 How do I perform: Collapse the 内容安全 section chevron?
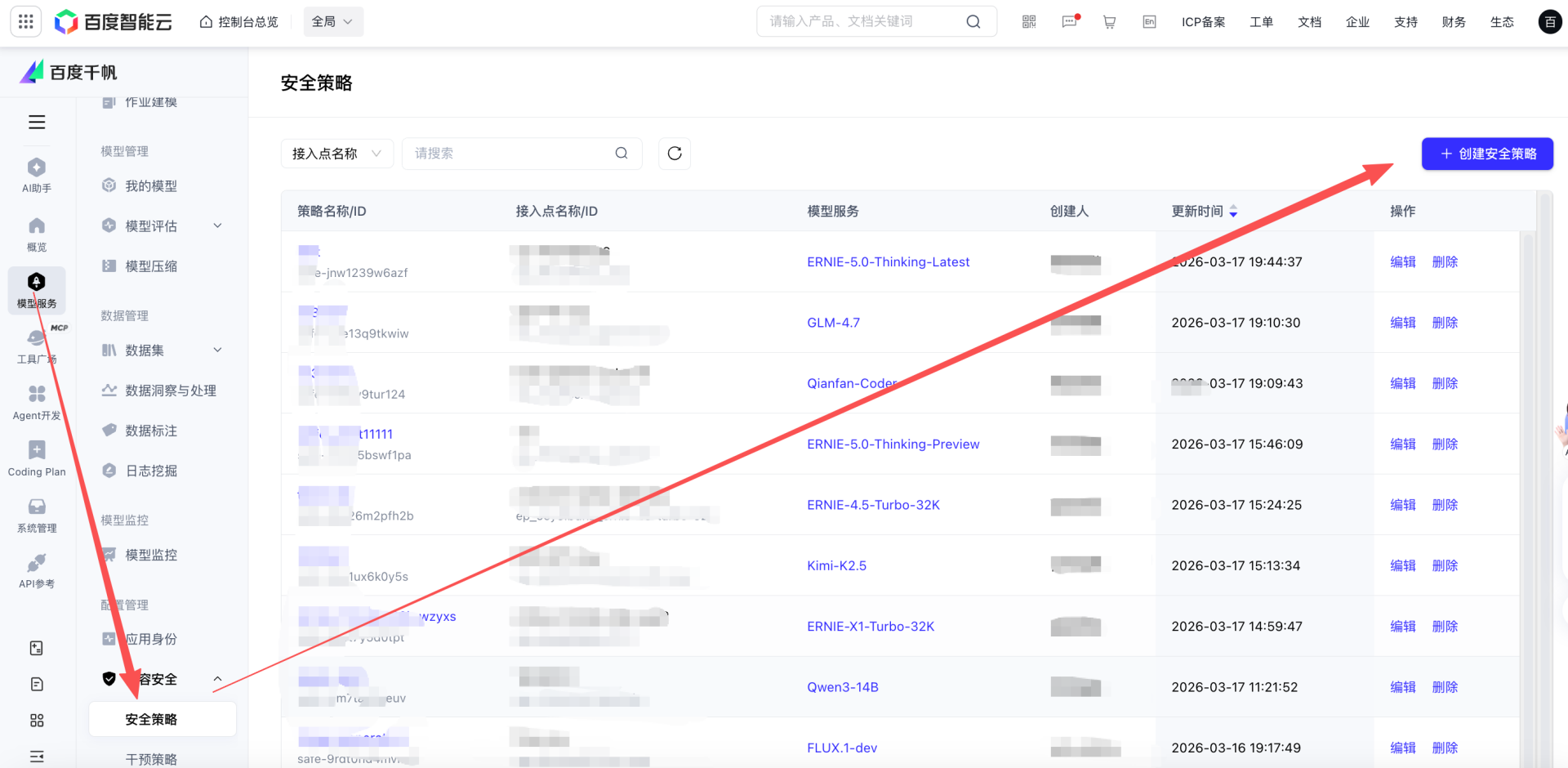(218, 679)
